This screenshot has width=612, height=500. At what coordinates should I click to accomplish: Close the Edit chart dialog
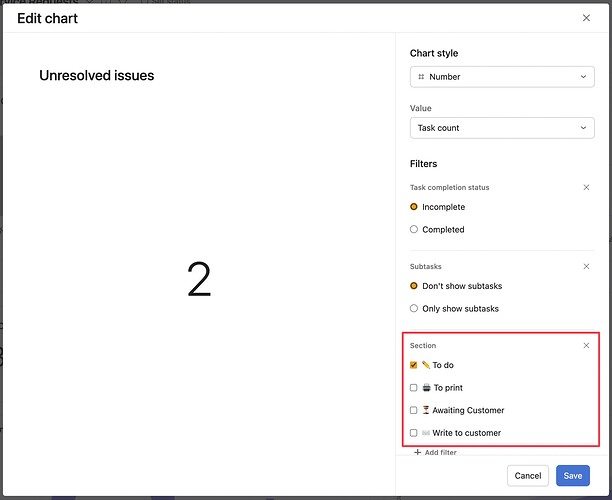coord(586,18)
